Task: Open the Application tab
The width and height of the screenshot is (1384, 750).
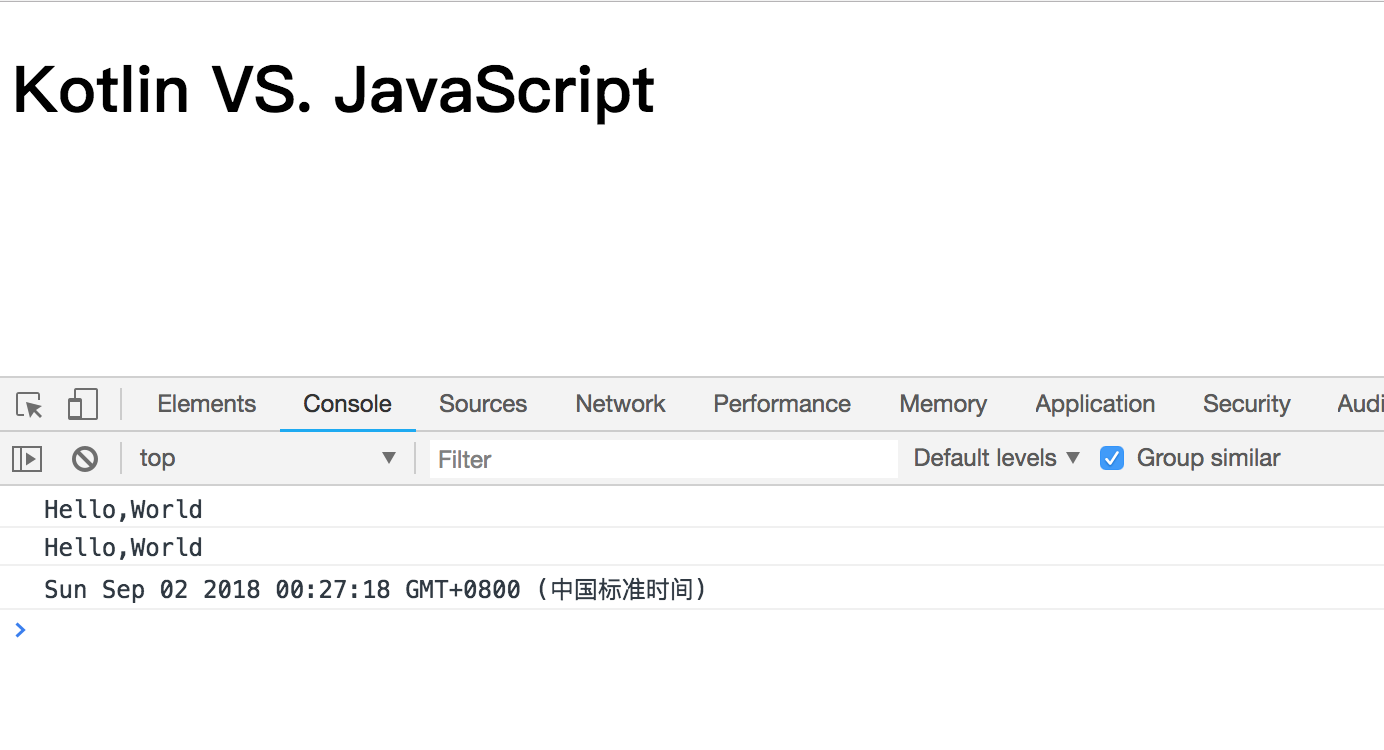Action: (x=1094, y=404)
